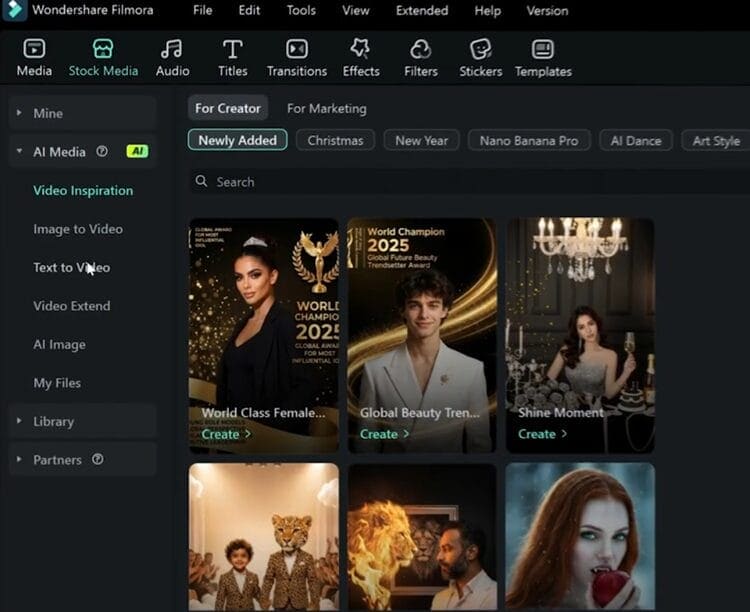Open the Filters panel
Viewport: 750px width, 612px height.
[x=421, y=58]
